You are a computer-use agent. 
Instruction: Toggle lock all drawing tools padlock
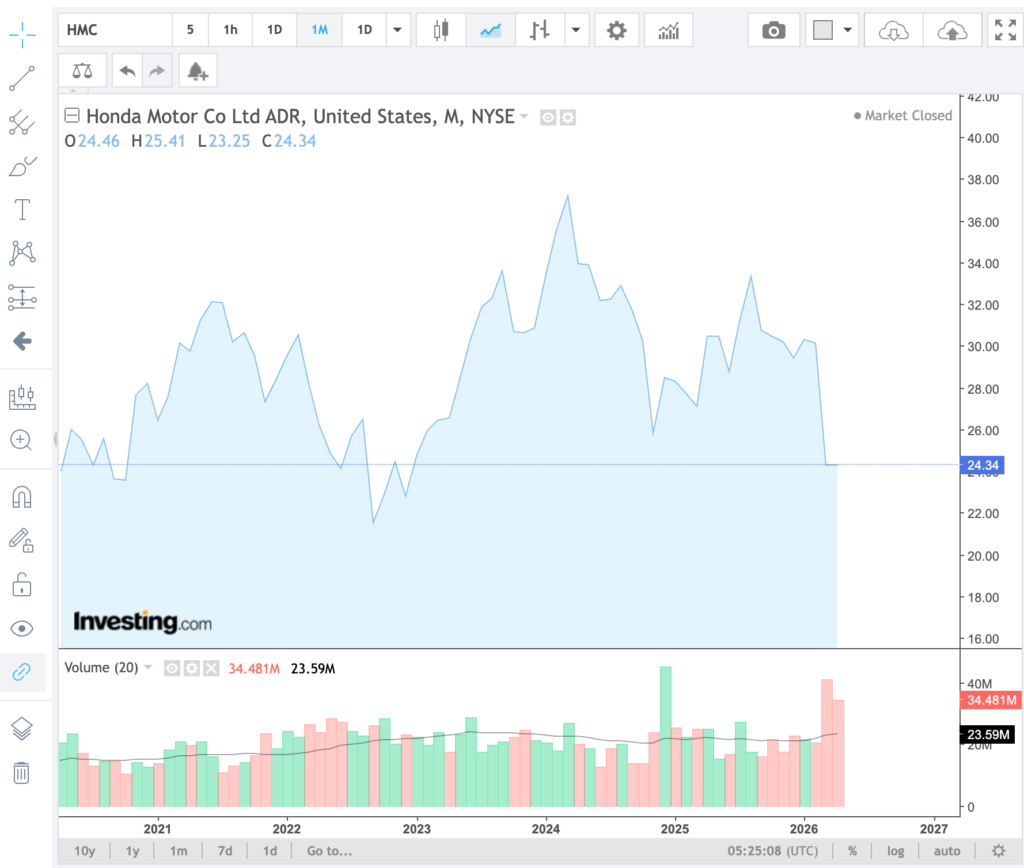tap(22, 584)
